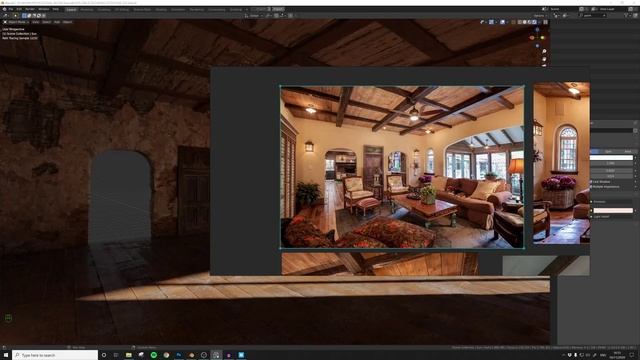Image resolution: width=640 pixels, height=360 pixels.
Task: Open the viewport Options dropdown
Action: point(540,16)
